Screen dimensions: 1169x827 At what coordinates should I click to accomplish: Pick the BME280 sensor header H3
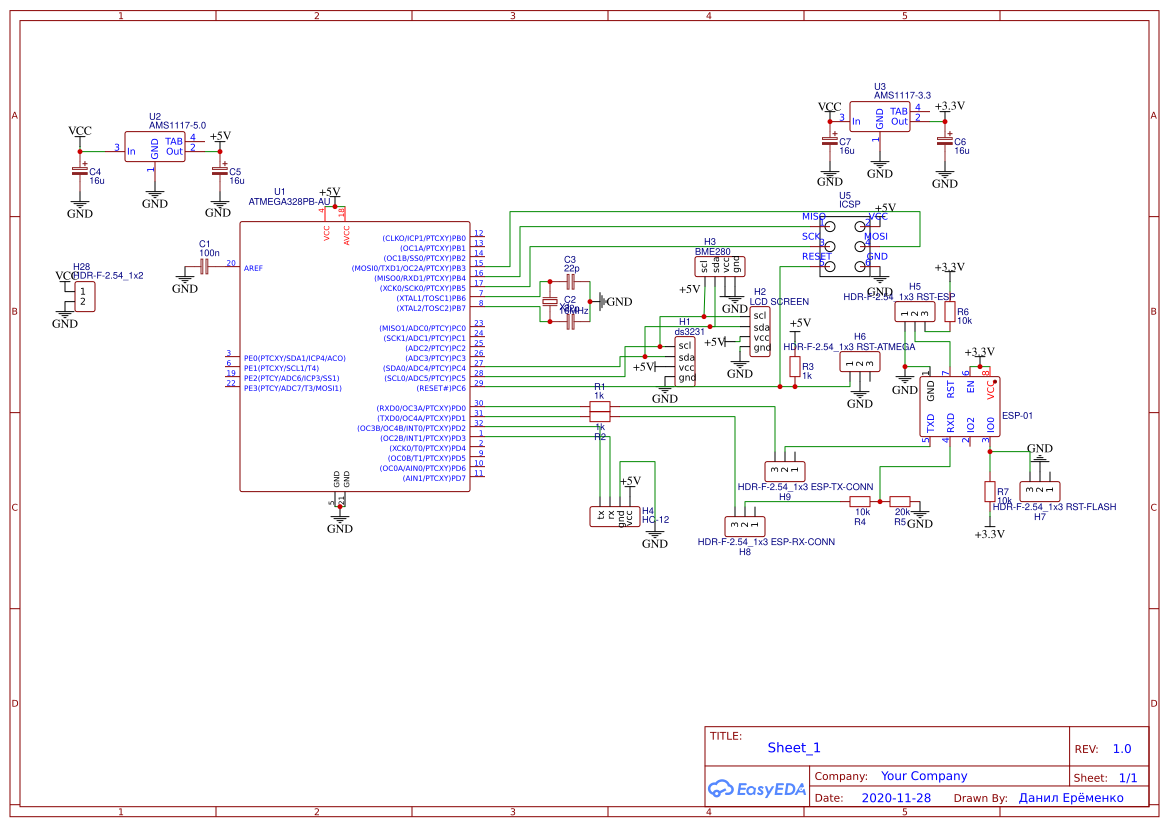point(720,265)
